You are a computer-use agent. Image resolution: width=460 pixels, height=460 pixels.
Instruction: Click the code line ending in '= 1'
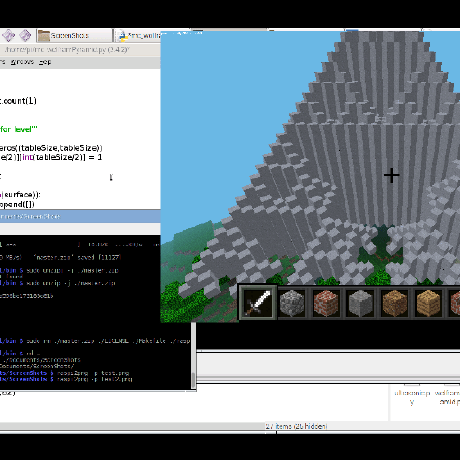click(x=51, y=157)
